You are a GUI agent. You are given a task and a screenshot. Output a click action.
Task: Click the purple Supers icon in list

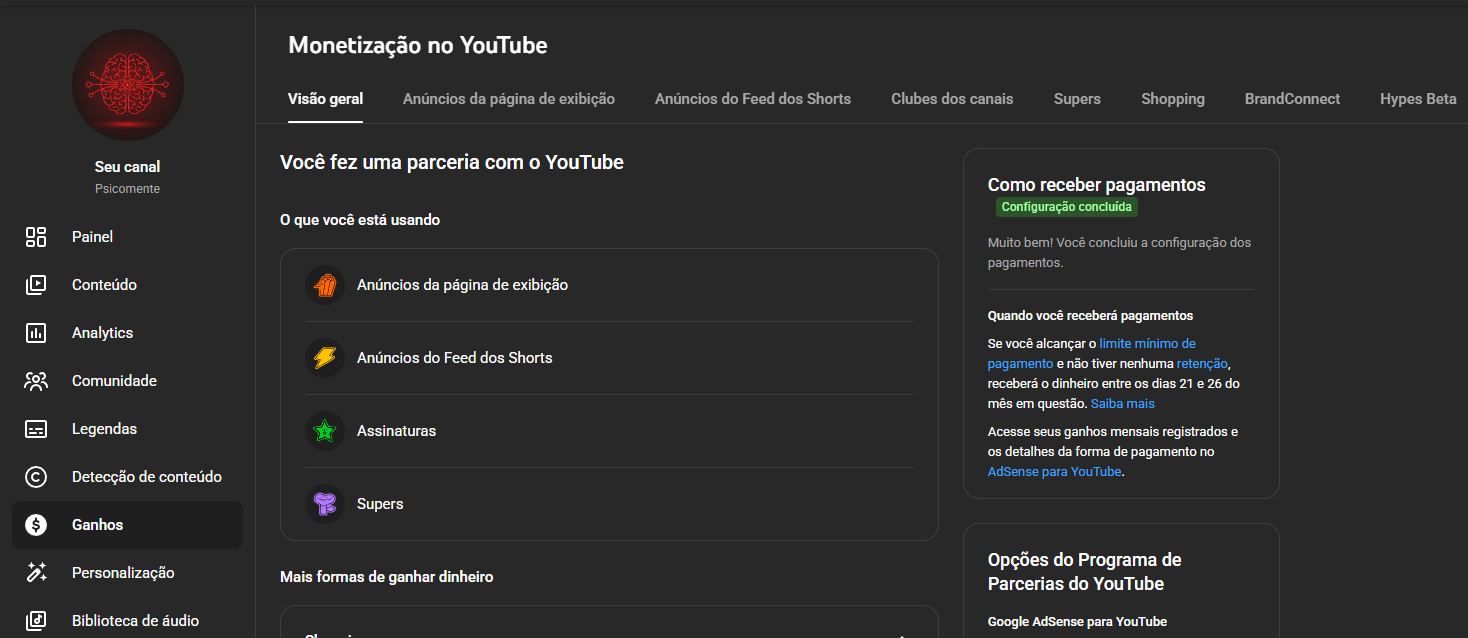point(325,504)
